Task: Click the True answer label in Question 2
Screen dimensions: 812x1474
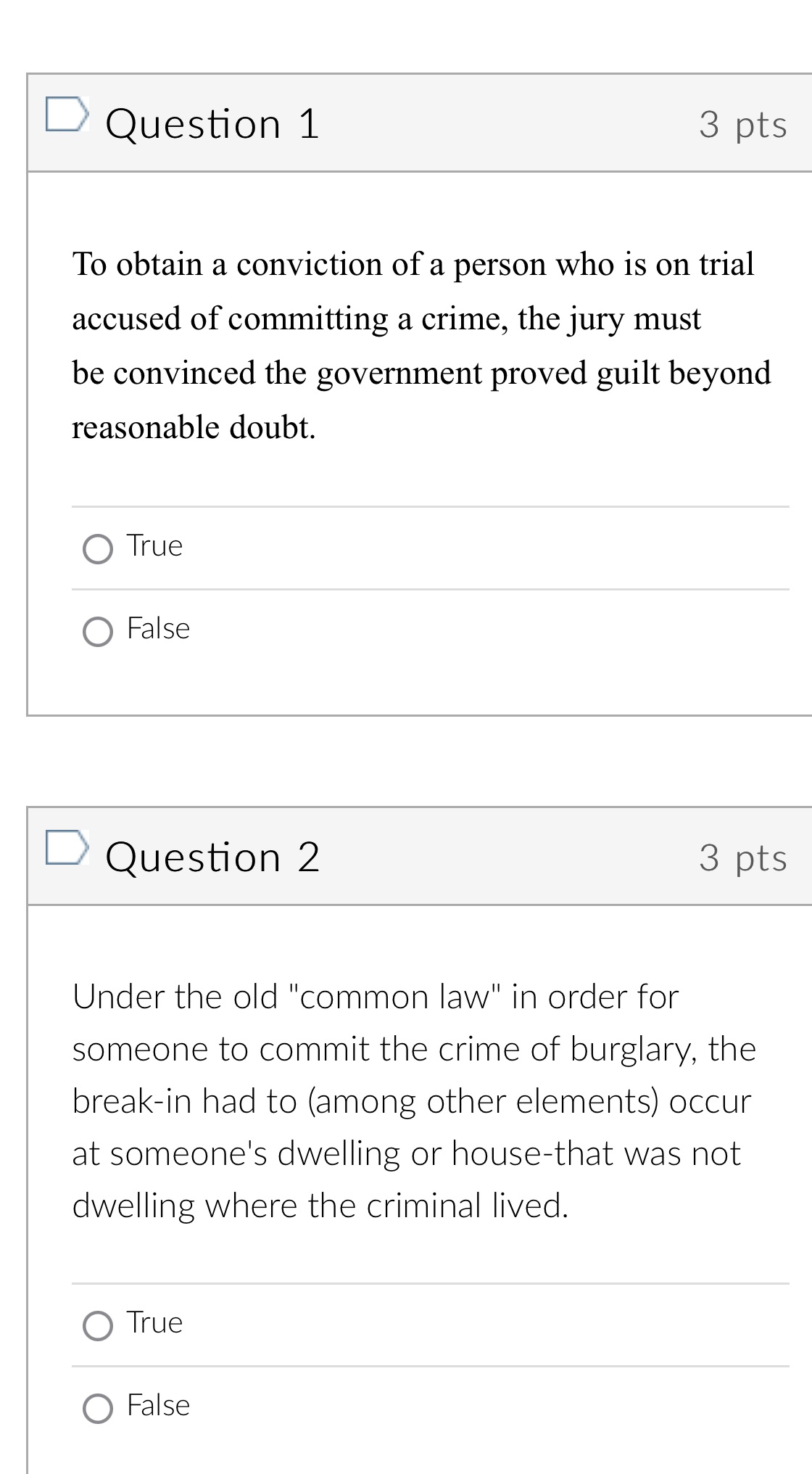Action: (x=154, y=1322)
